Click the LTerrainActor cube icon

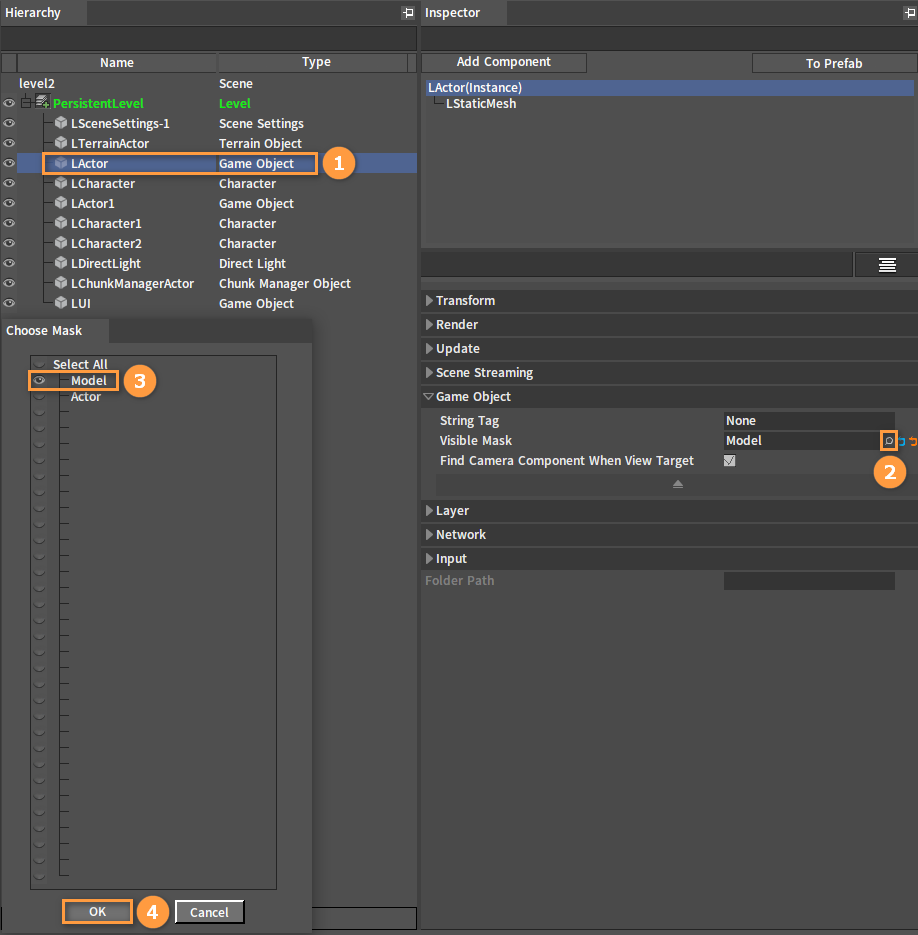click(x=61, y=143)
